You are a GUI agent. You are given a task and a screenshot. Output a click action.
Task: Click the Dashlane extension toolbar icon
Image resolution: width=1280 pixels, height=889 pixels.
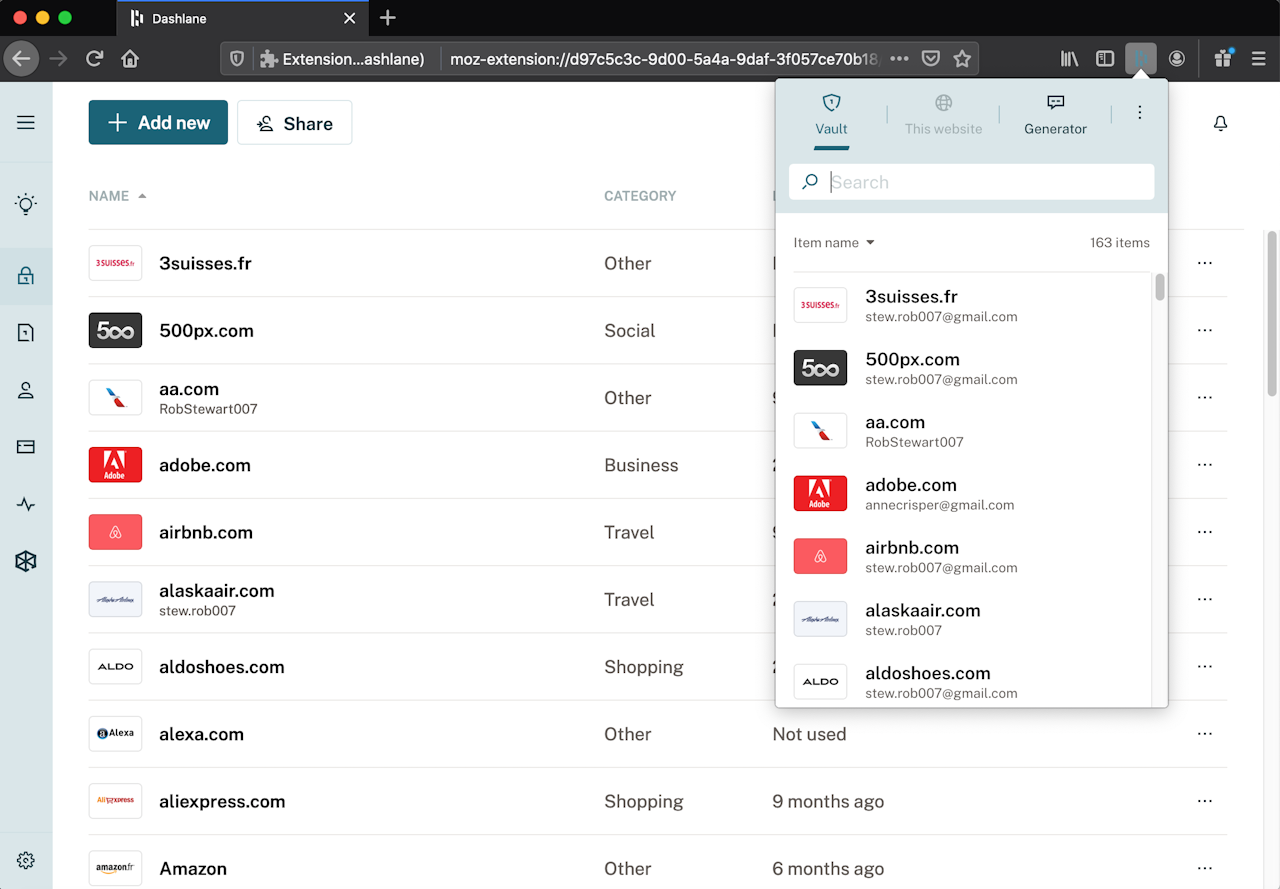[x=1141, y=59]
